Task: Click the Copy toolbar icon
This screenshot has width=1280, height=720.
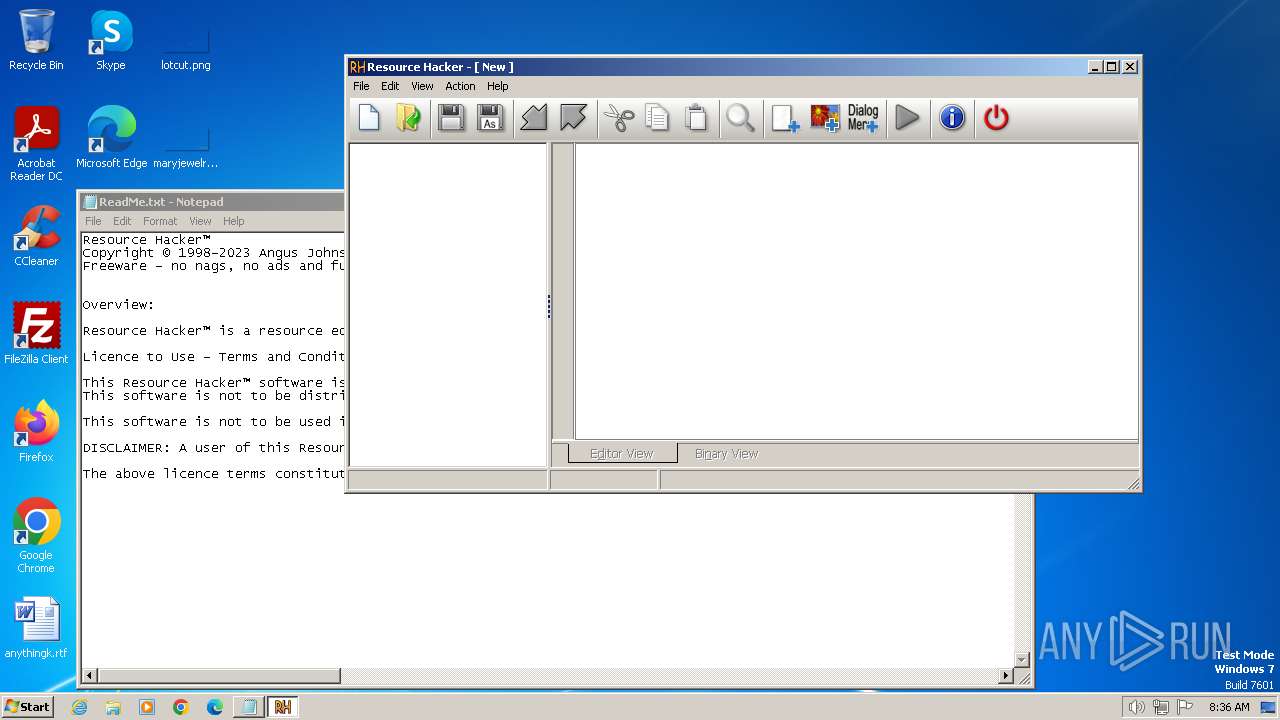Action: (x=657, y=118)
